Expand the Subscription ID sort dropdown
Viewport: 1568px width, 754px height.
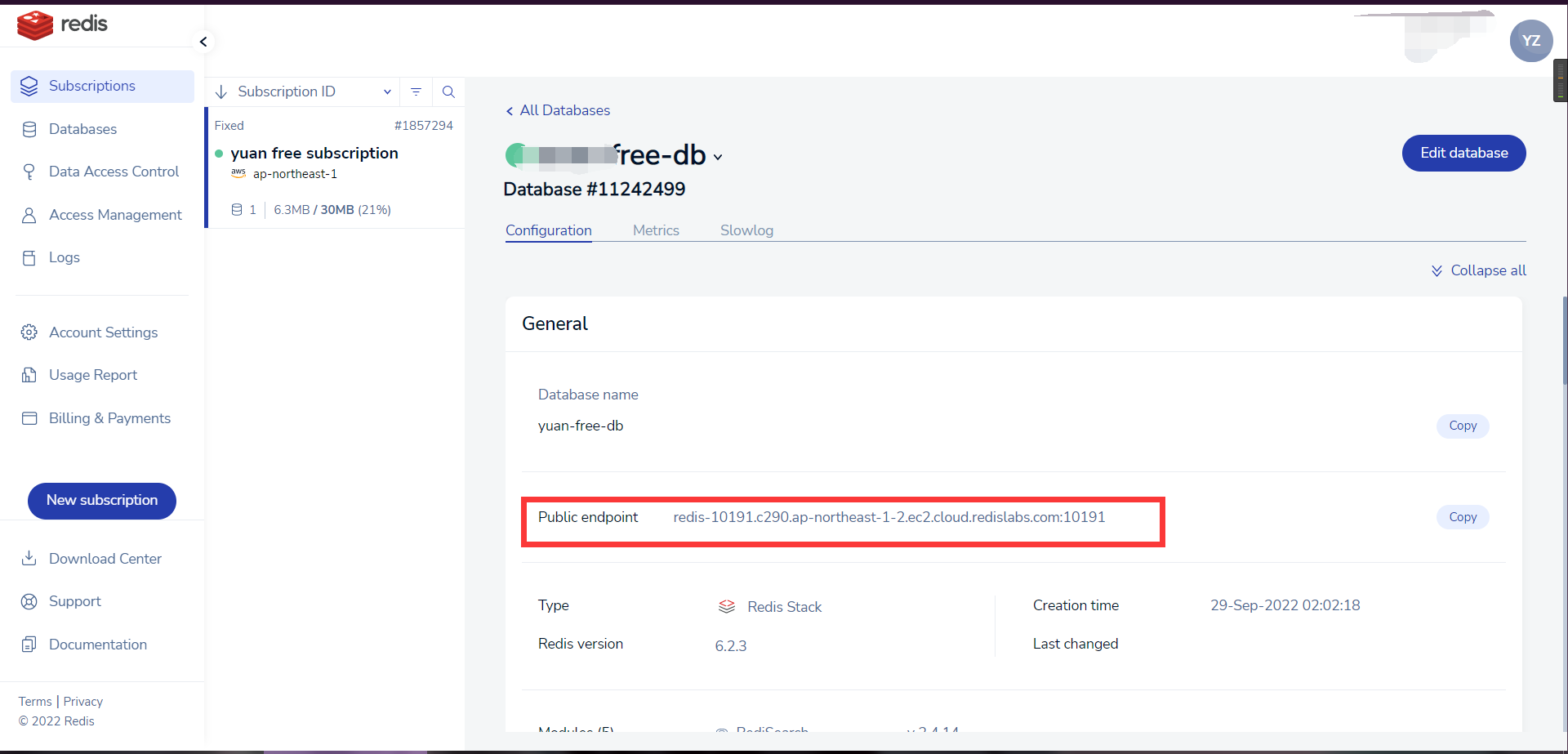point(387,91)
